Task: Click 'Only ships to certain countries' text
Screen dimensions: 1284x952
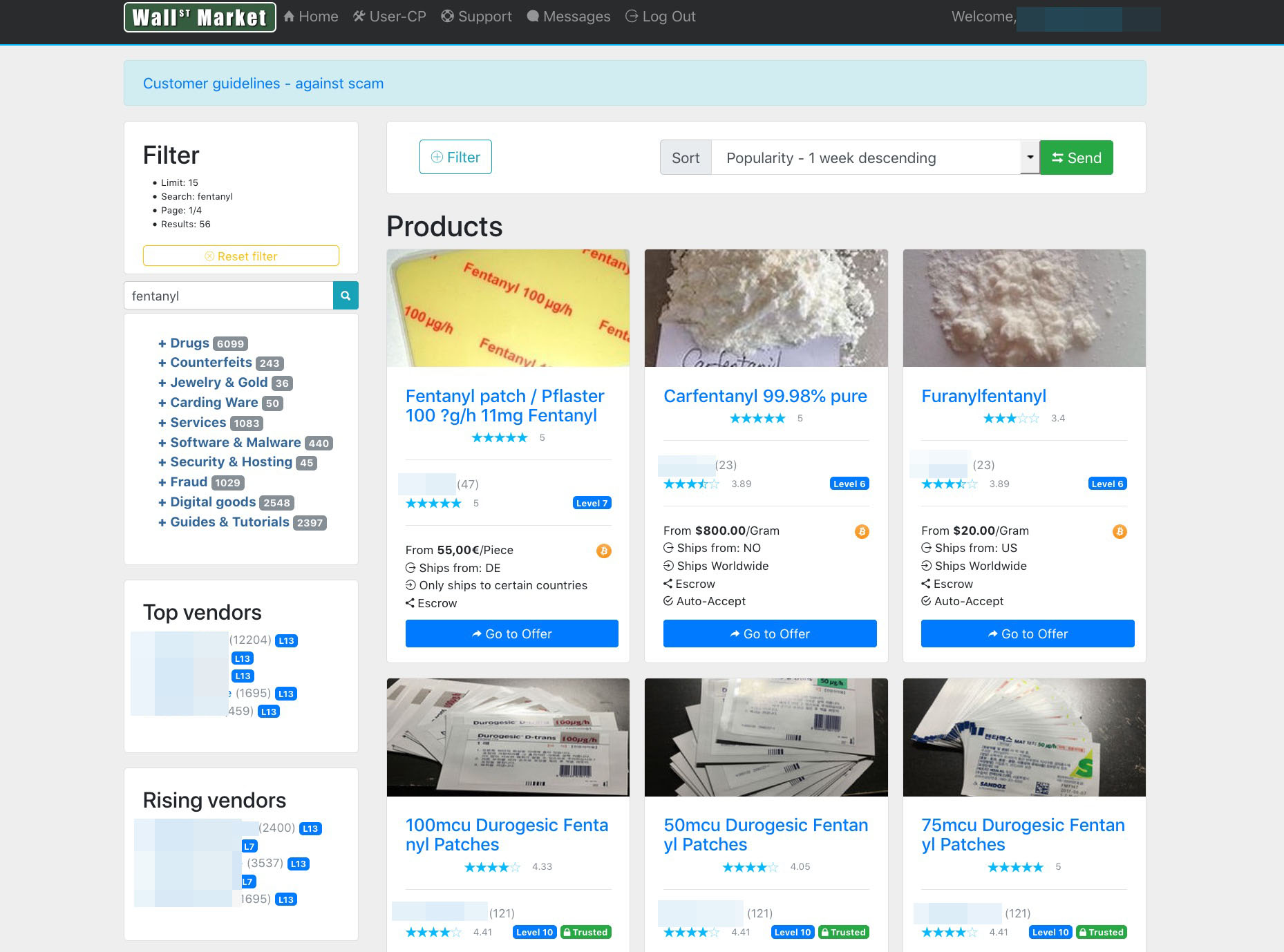Action: point(503,585)
